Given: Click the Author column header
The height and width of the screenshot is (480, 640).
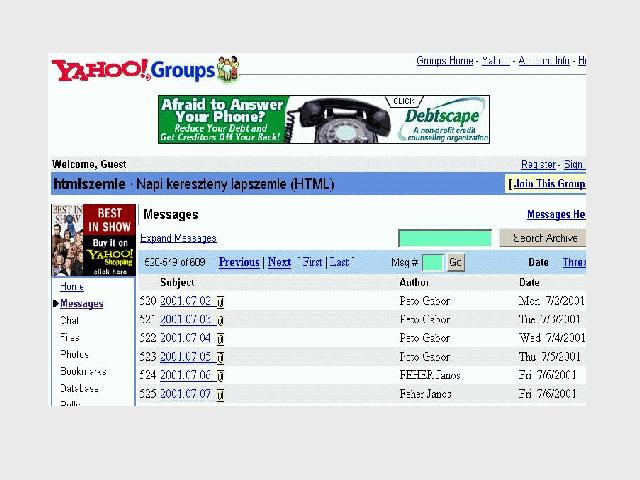Looking at the screenshot, I should click(414, 282).
